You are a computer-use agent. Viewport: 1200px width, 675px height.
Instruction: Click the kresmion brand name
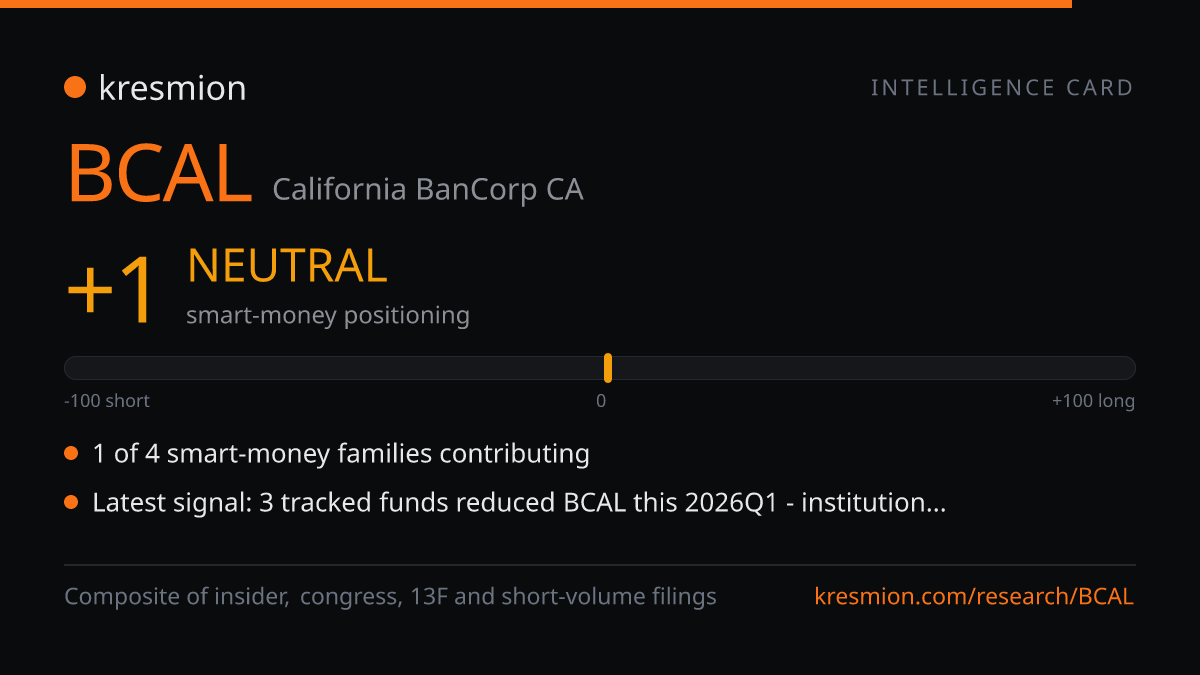coord(172,88)
